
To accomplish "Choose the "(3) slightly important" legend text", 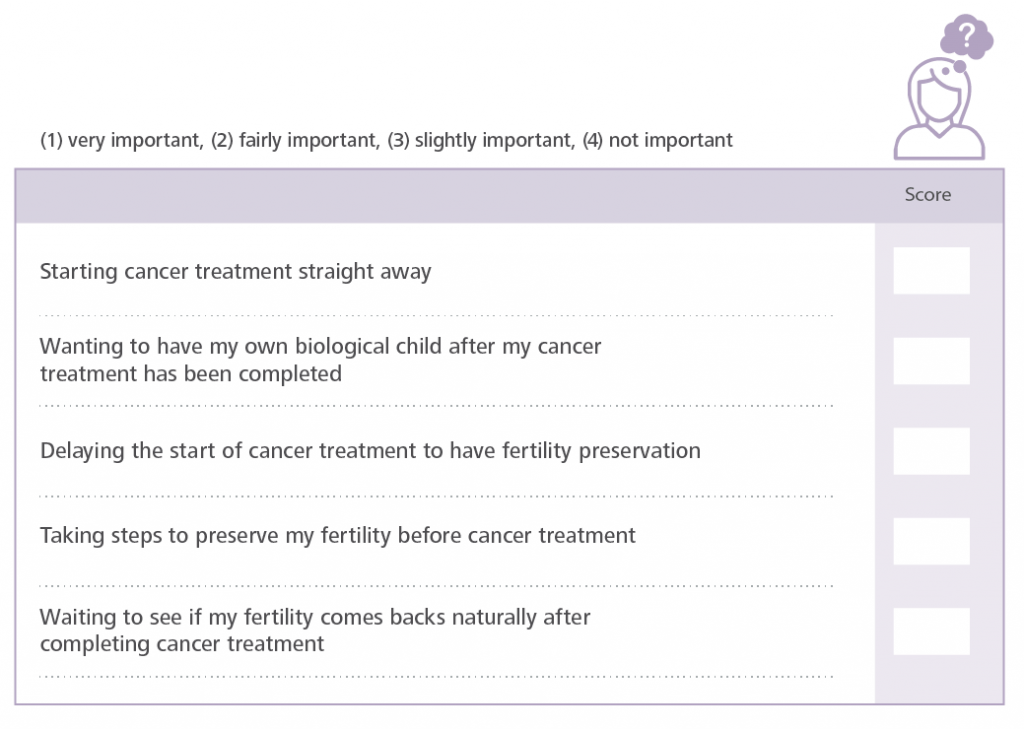I will click(x=481, y=141).
